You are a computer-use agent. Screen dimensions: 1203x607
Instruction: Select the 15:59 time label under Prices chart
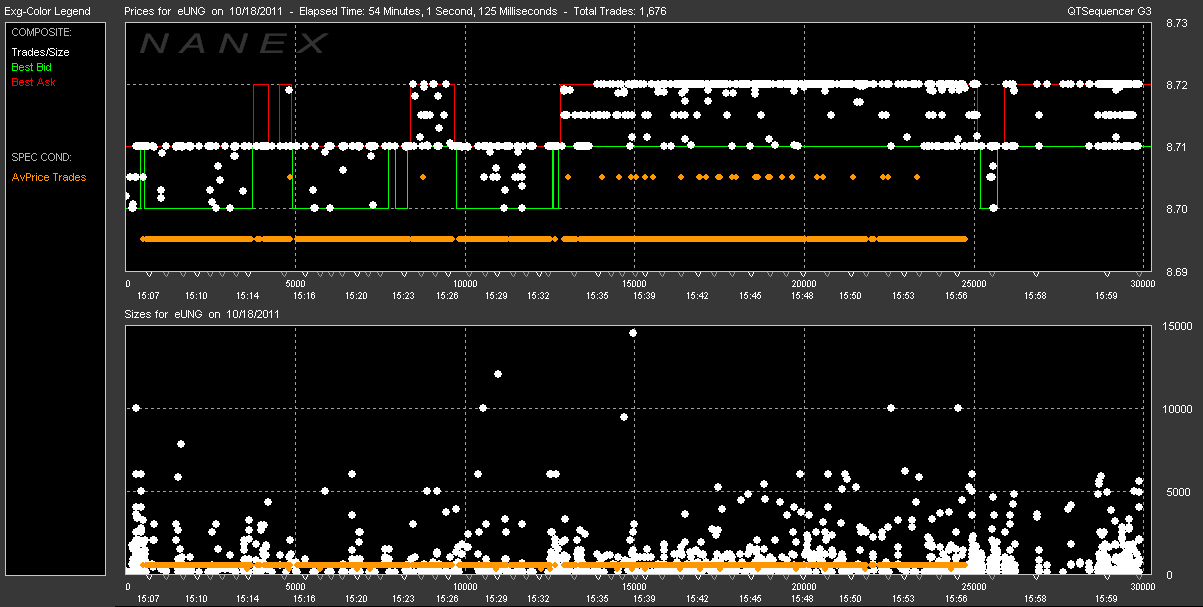1105,296
